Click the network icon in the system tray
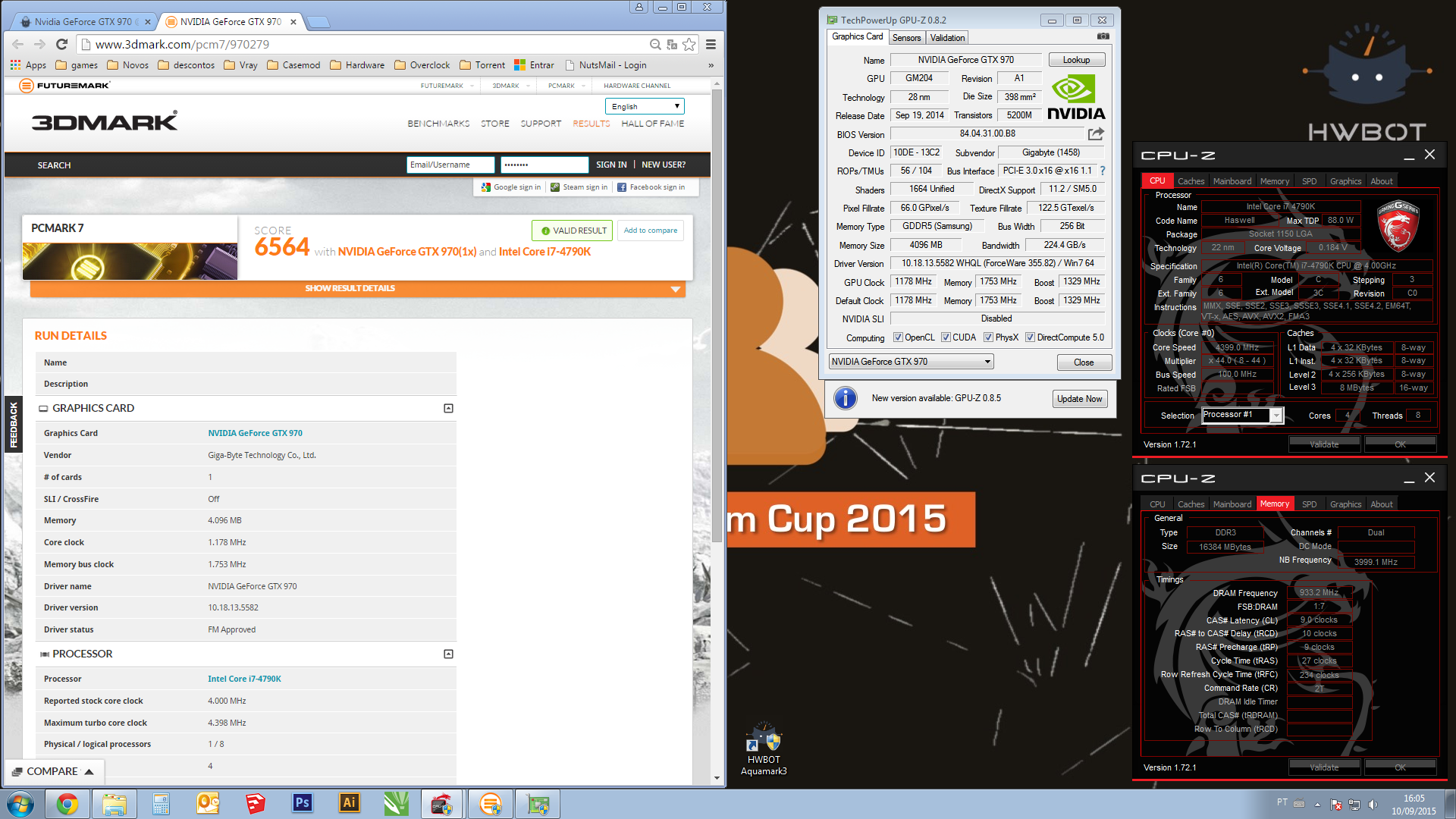Image resolution: width=1456 pixels, height=819 pixels. click(x=1354, y=805)
